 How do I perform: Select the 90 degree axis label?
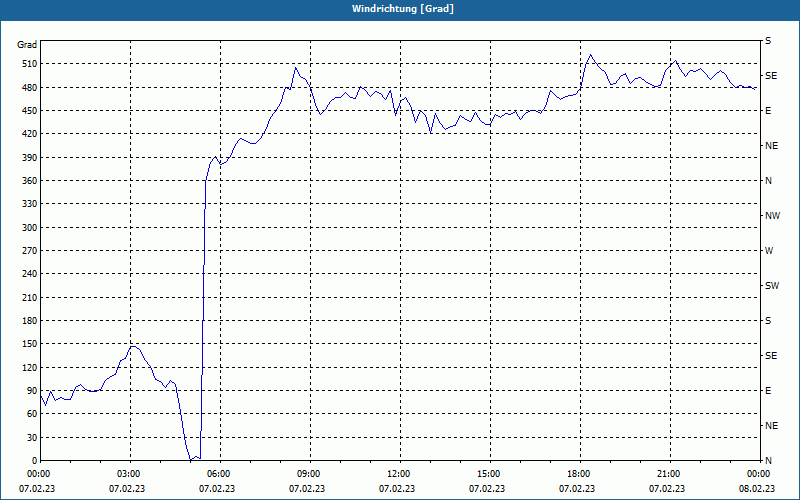[x=32, y=391]
